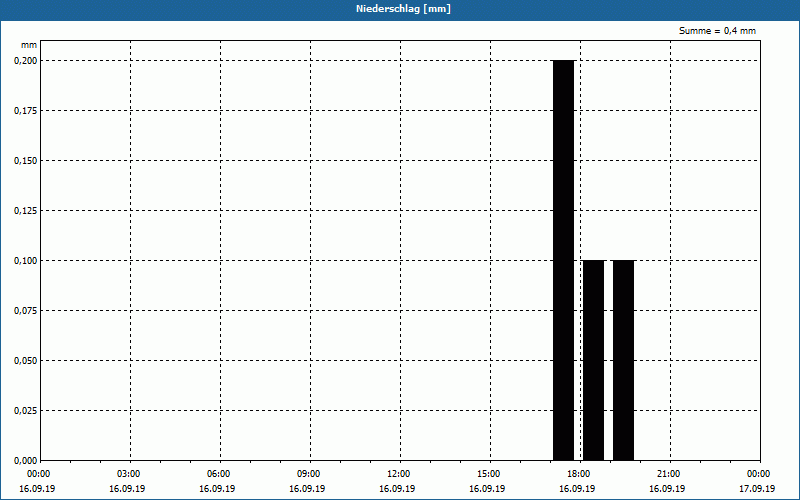Click the 0,000 y-axis label
This screenshot has height=500, width=800.
point(26,461)
